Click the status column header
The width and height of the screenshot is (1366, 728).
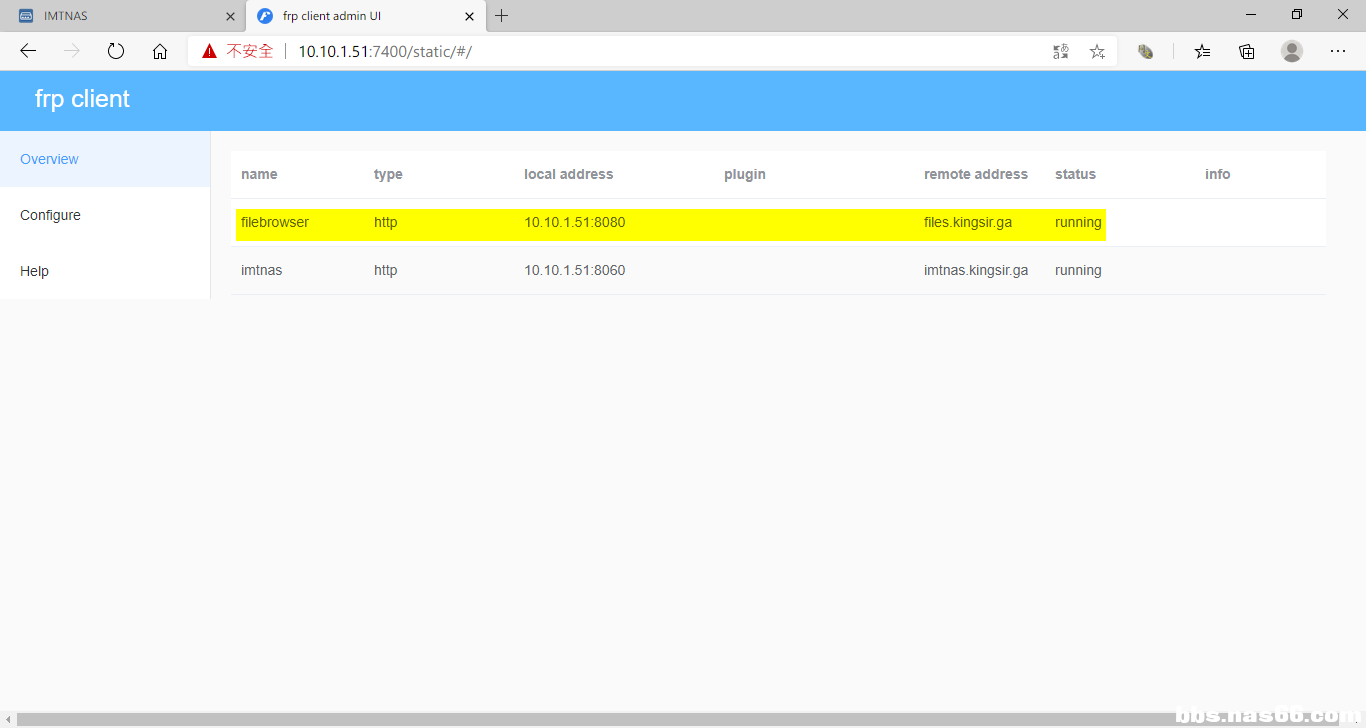[1075, 174]
